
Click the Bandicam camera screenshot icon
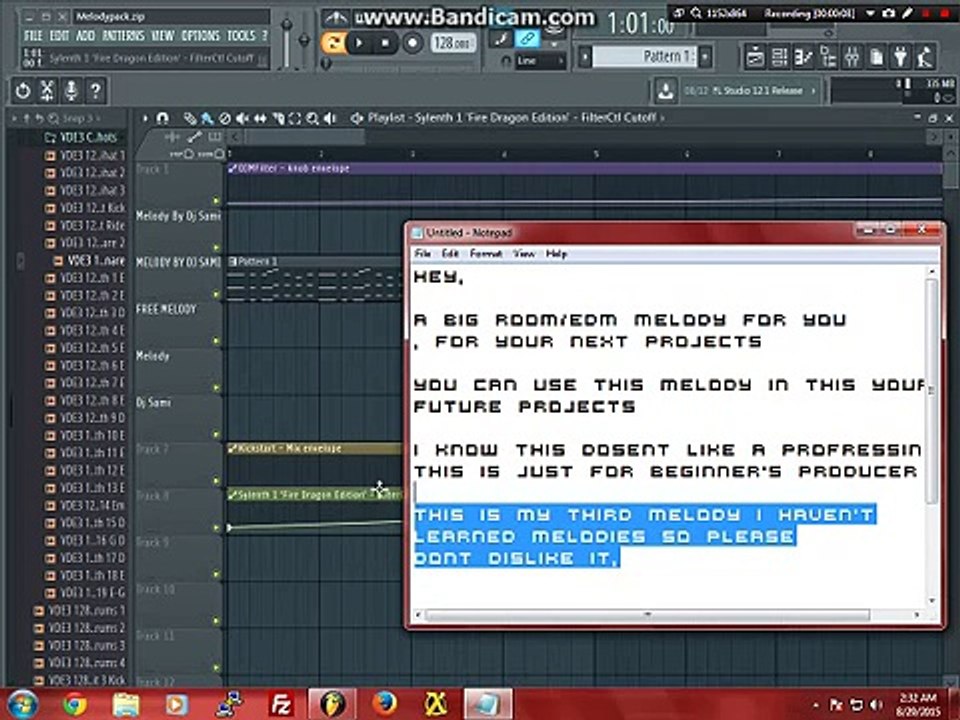[888, 13]
